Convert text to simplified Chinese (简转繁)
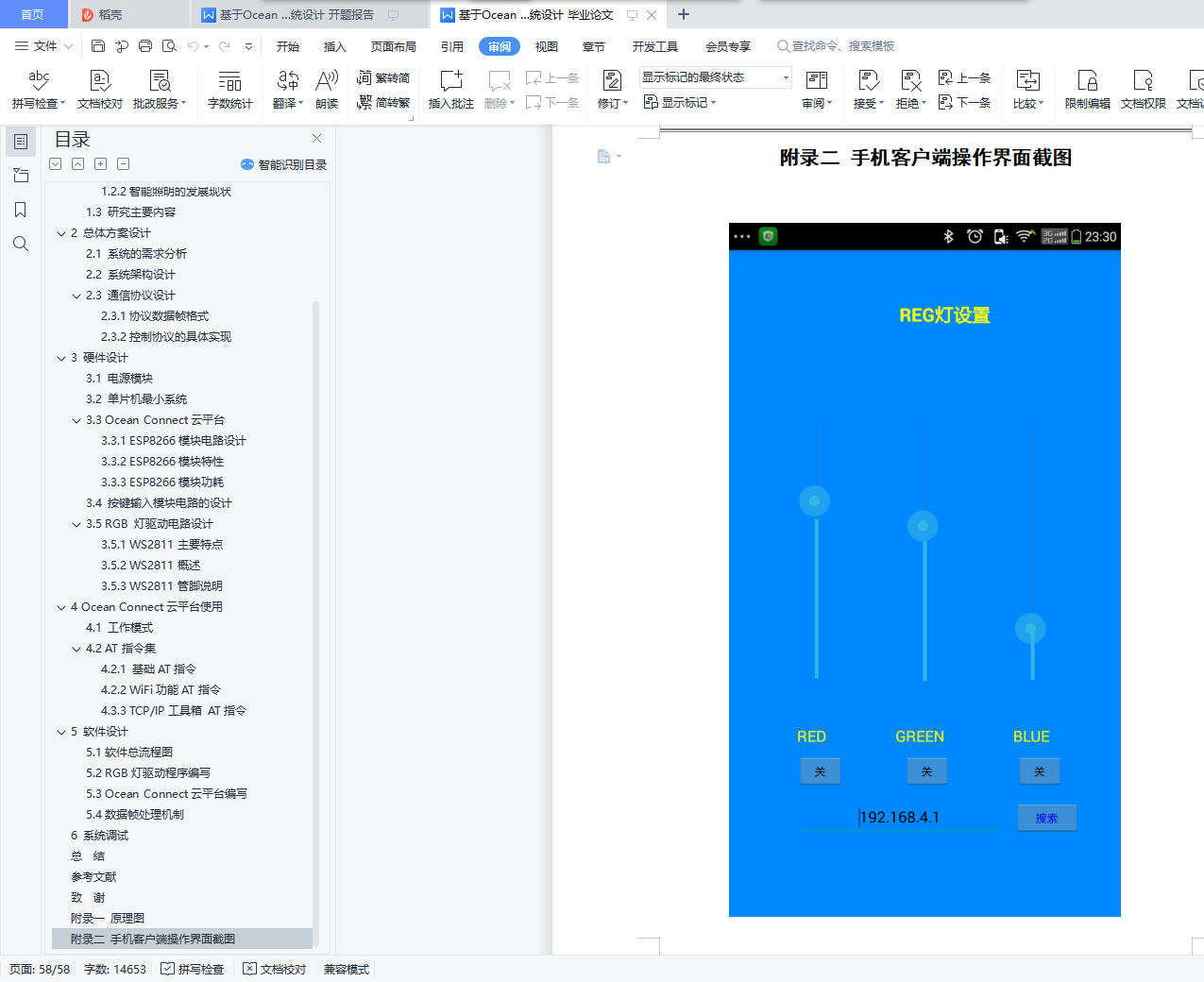This screenshot has width=1204, height=982. coord(383,103)
